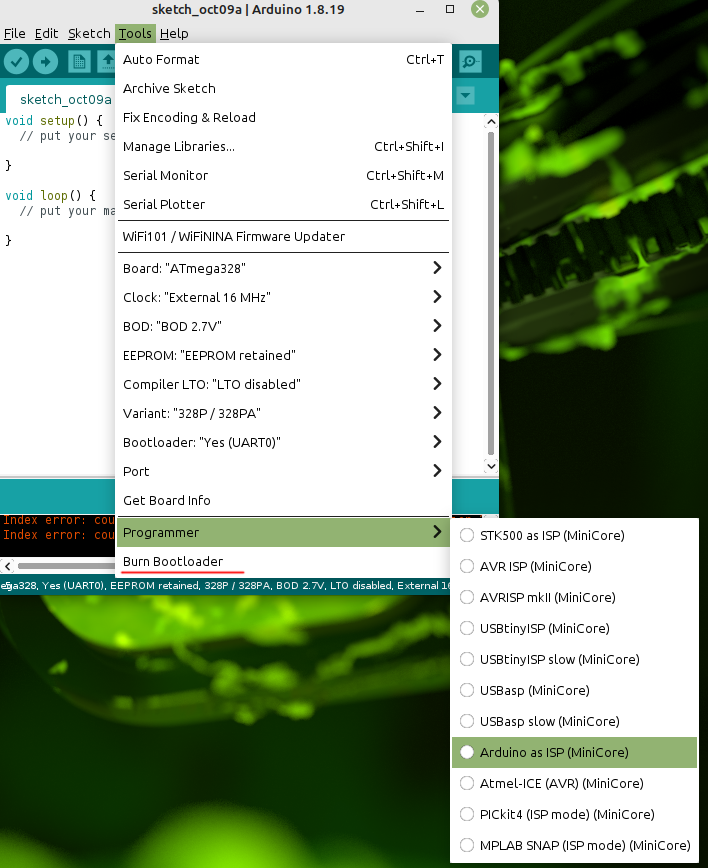Viewport: 708px width, 868px height.
Task: Open the File menu
Action: click(14, 33)
